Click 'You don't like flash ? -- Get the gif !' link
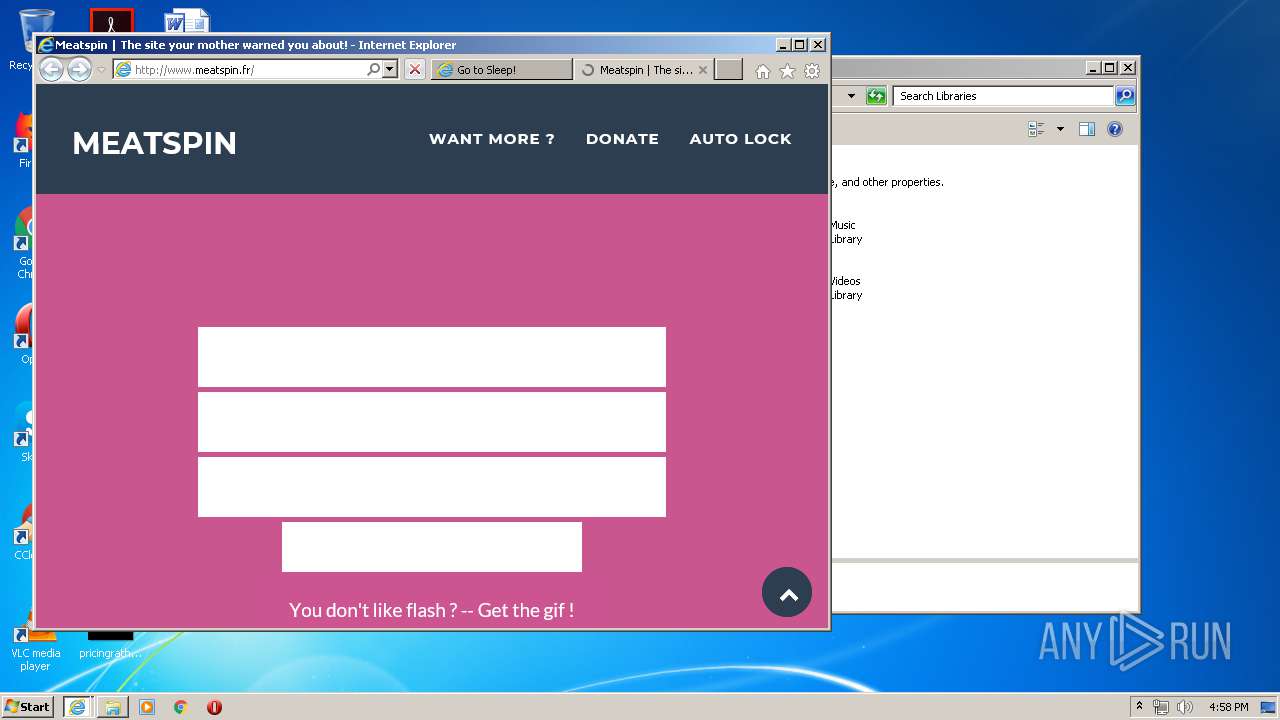This screenshot has width=1280, height=720. (432, 610)
